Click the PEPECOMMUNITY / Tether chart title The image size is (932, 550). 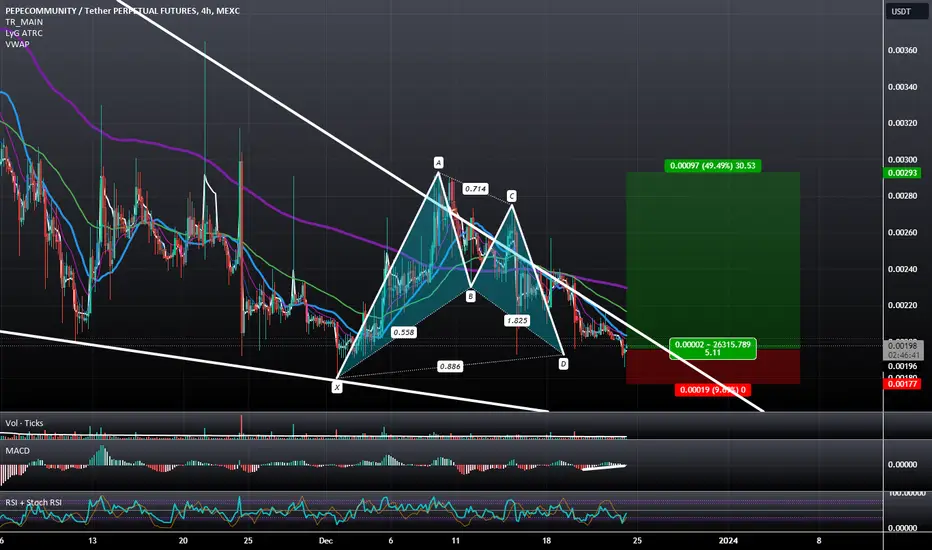point(122,11)
